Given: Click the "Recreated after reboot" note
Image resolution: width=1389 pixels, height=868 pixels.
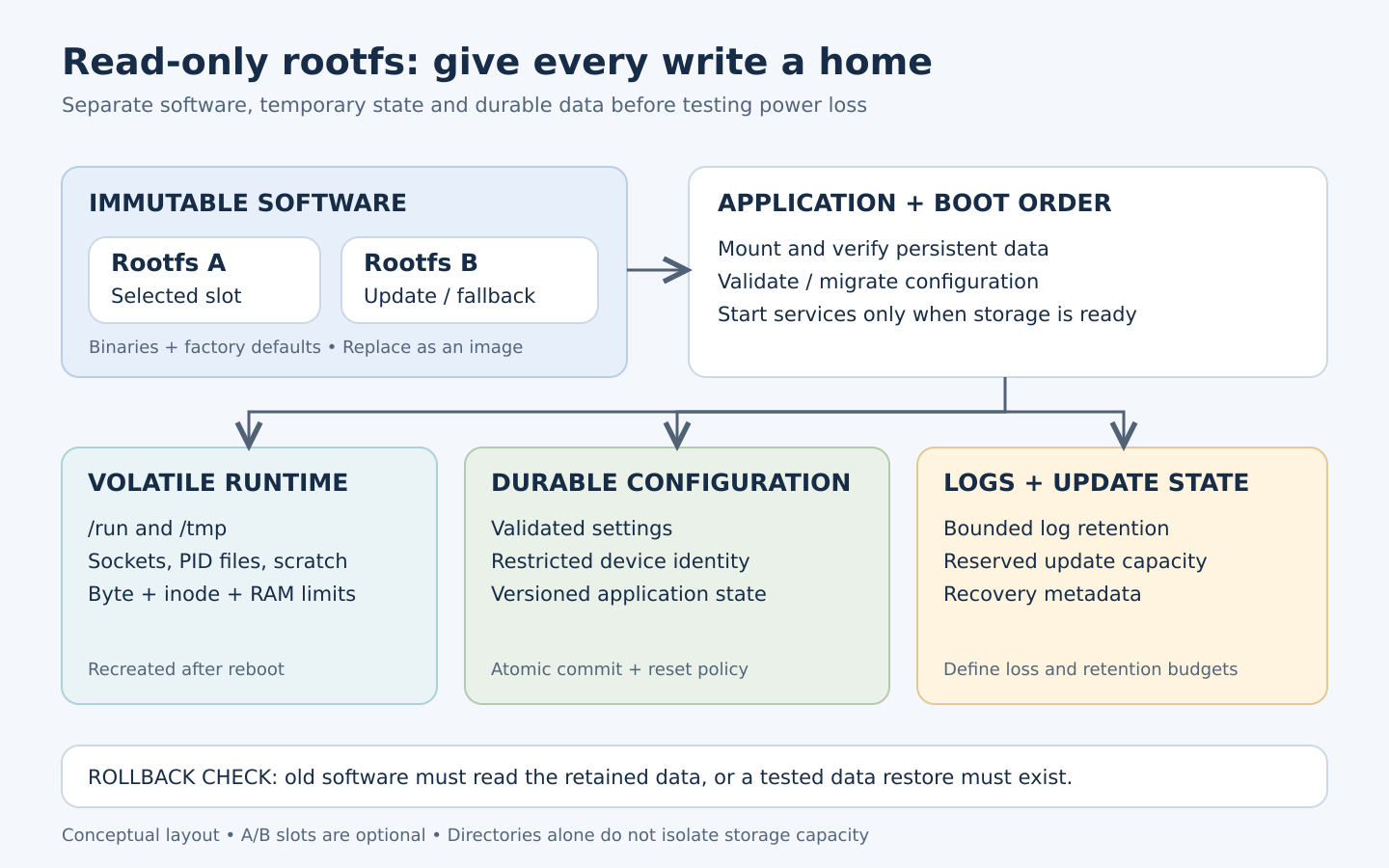Looking at the screenshot, I should click(x=186, y=669).
